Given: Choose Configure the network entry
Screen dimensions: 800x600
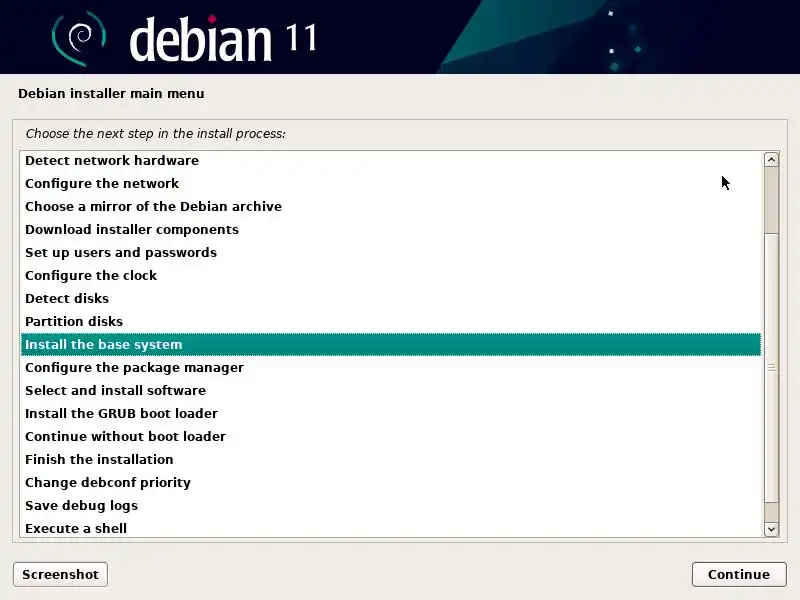Looking at the screenshot, I should point(391,183).
